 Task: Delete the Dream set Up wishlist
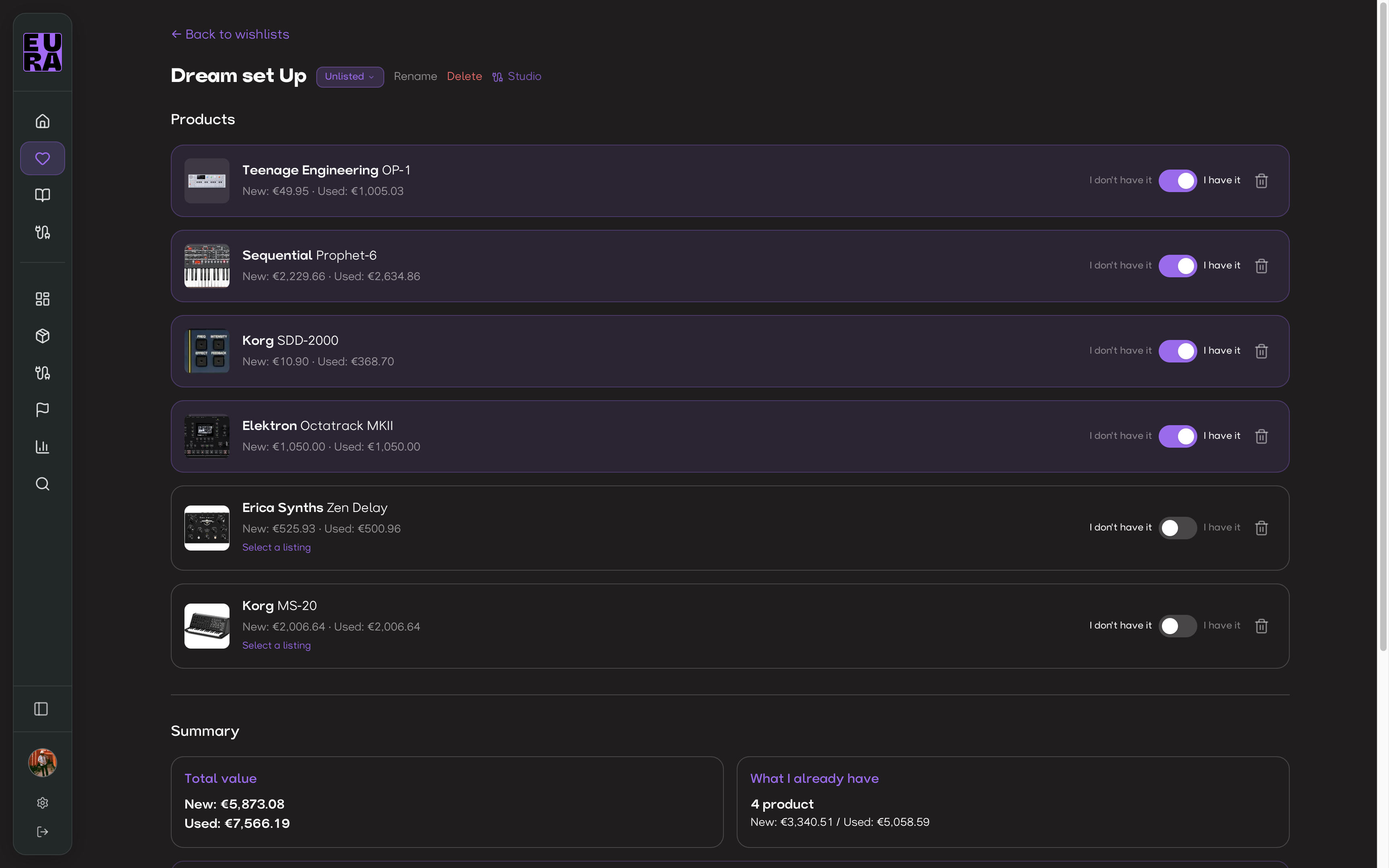tap(464, 76)
